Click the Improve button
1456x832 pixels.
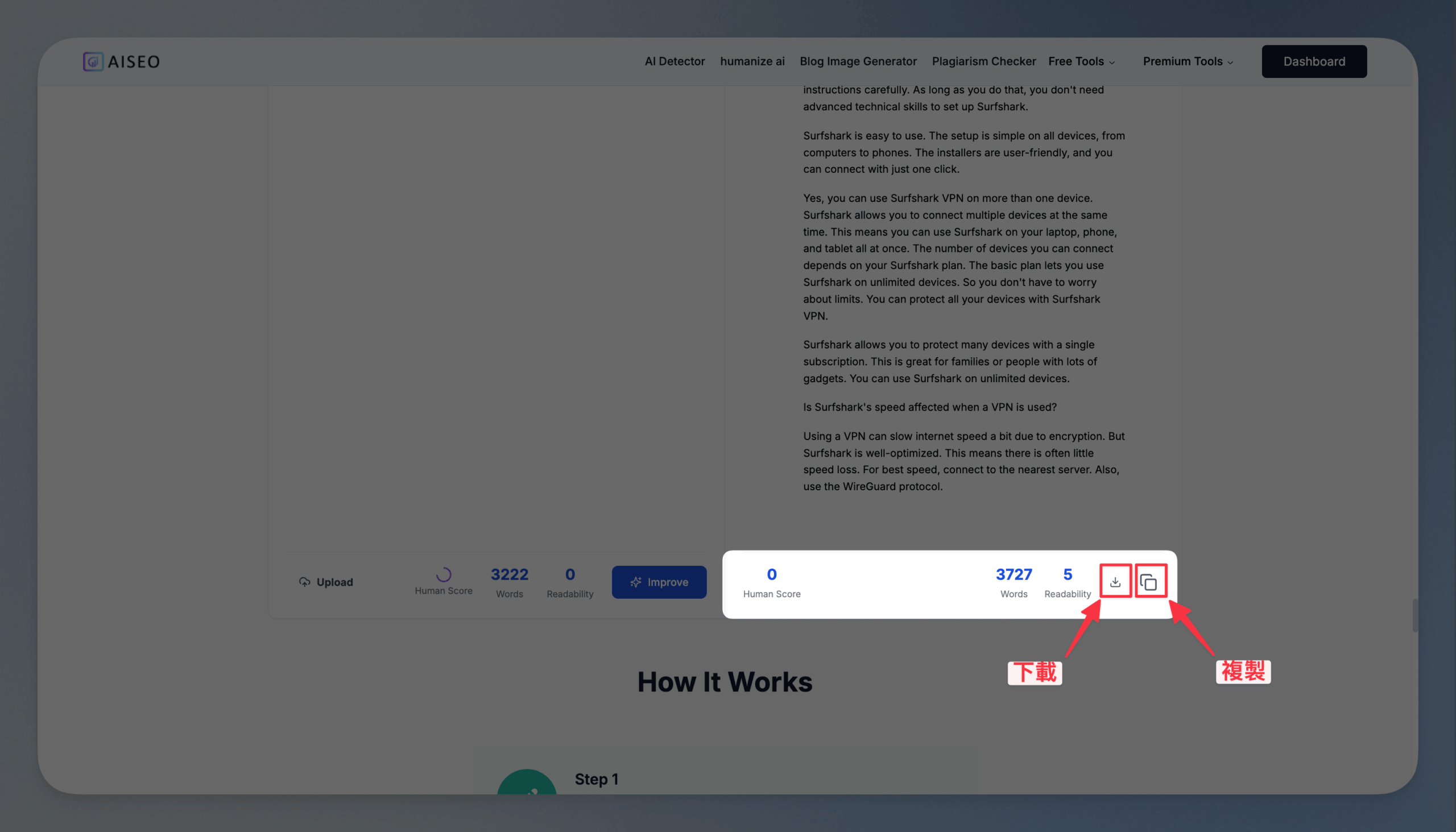click(659, 582)
